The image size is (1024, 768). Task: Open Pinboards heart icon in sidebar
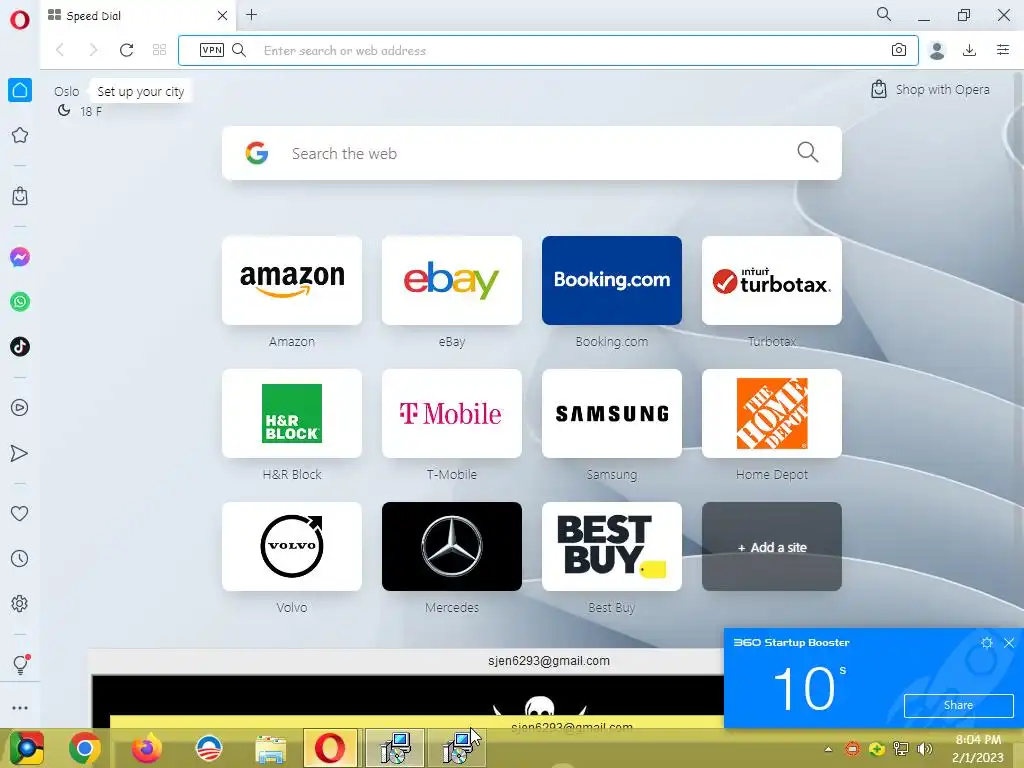(20, 514)
